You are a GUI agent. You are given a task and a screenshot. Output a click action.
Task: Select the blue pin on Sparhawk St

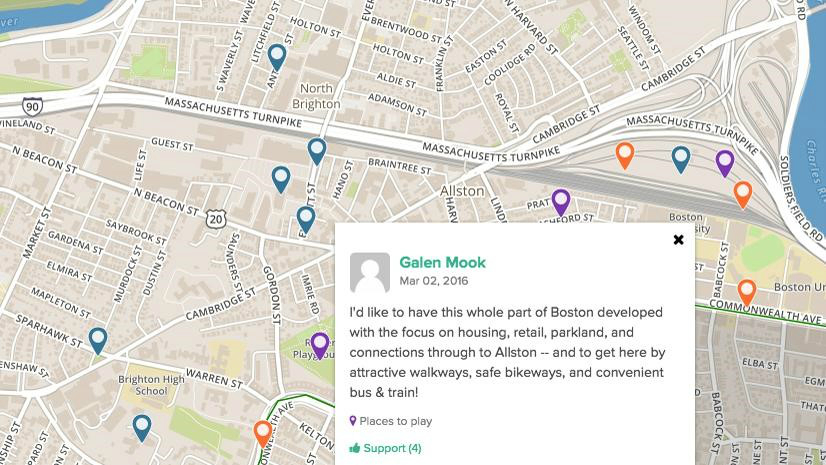pyautogui.click(x=97, y=340)
